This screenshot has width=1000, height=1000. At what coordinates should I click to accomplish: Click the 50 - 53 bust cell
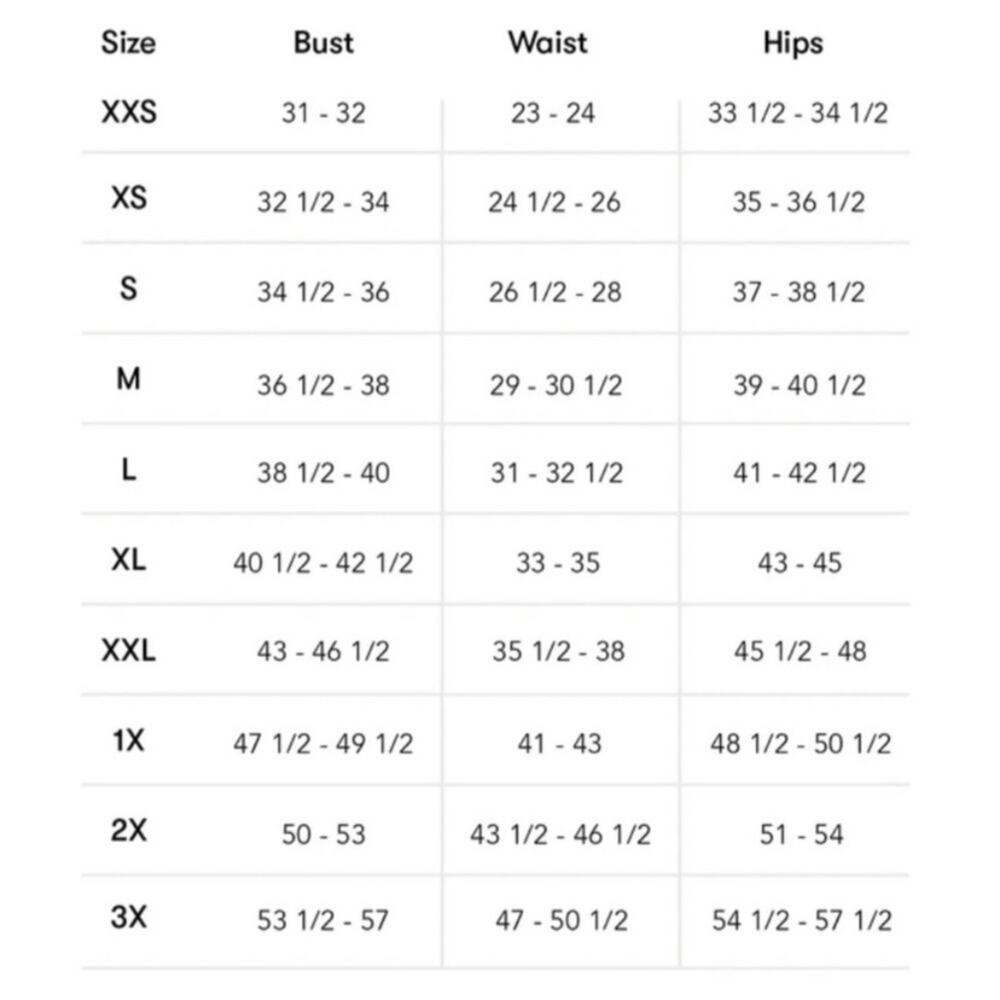(324, 834)
